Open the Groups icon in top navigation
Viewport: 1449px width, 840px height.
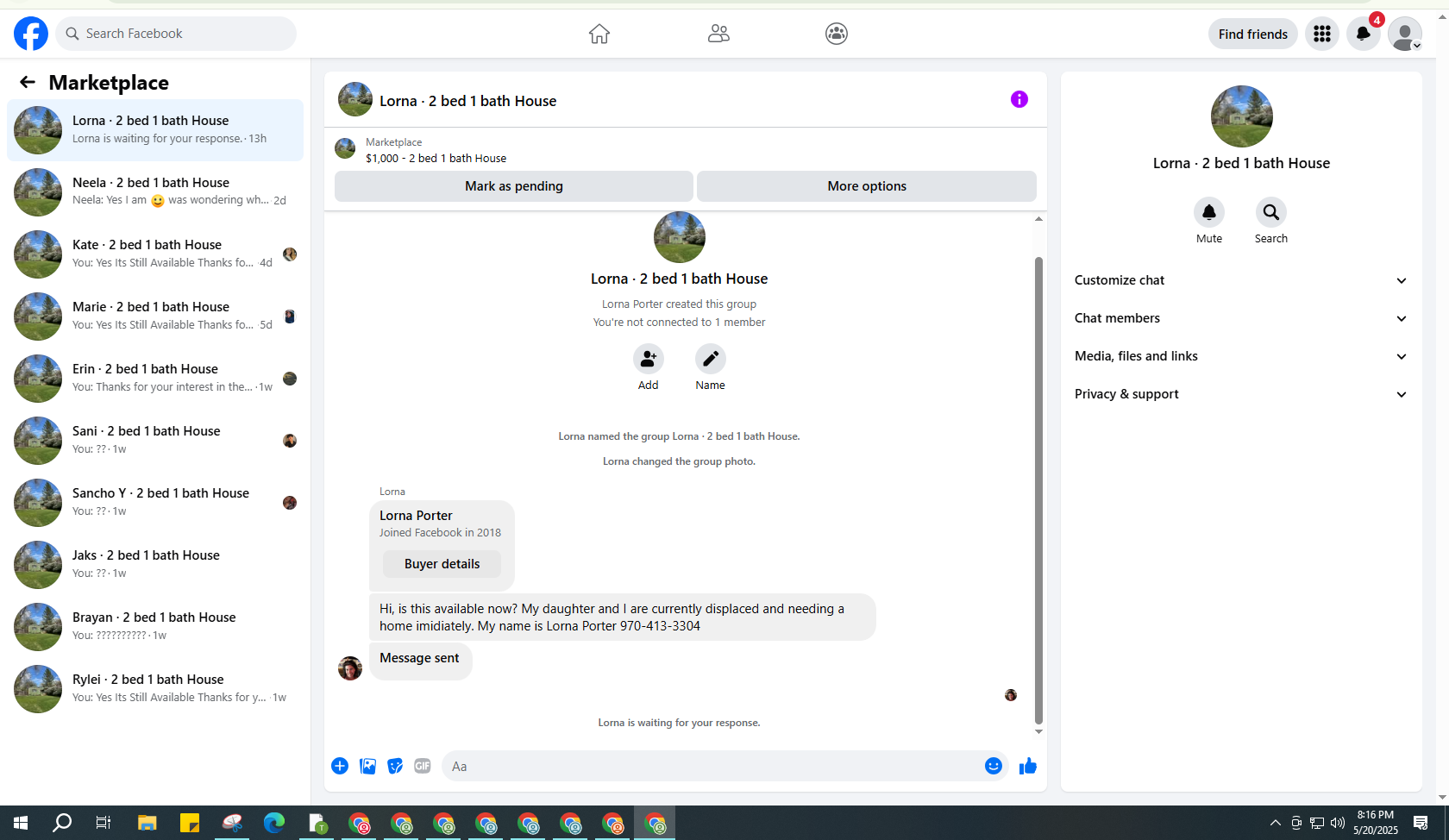coord(837,34)
